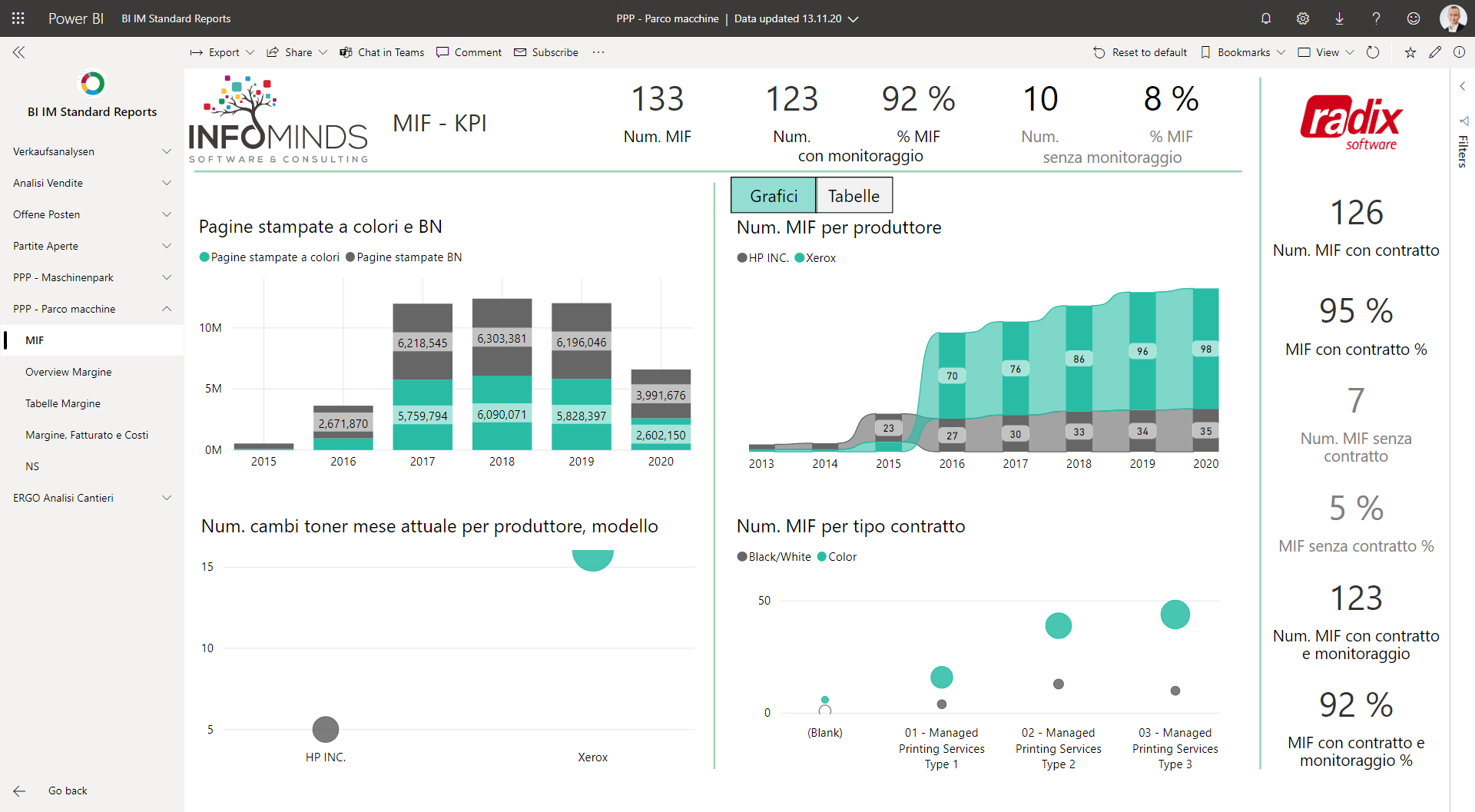Click the Chat in Teams icon

click(x=346, y=52)
